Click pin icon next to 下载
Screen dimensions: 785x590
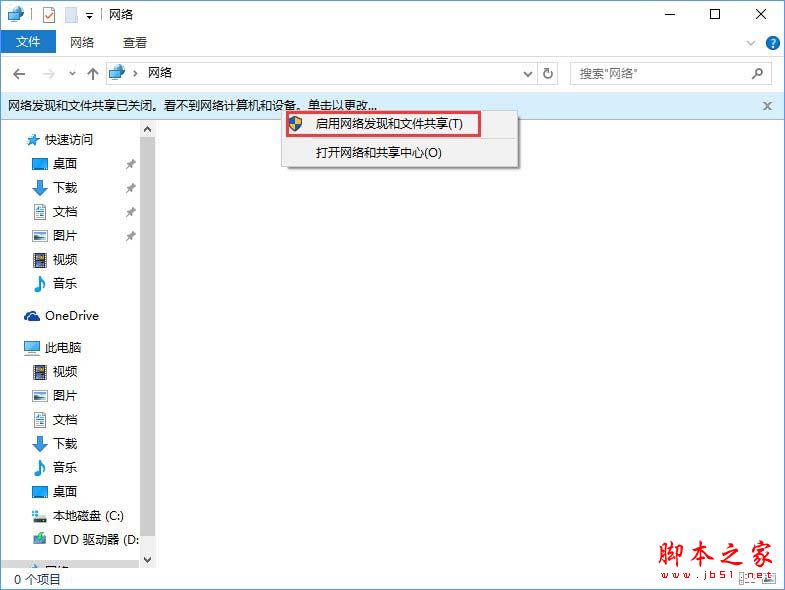pyautogui.click(x=130, y=188)
